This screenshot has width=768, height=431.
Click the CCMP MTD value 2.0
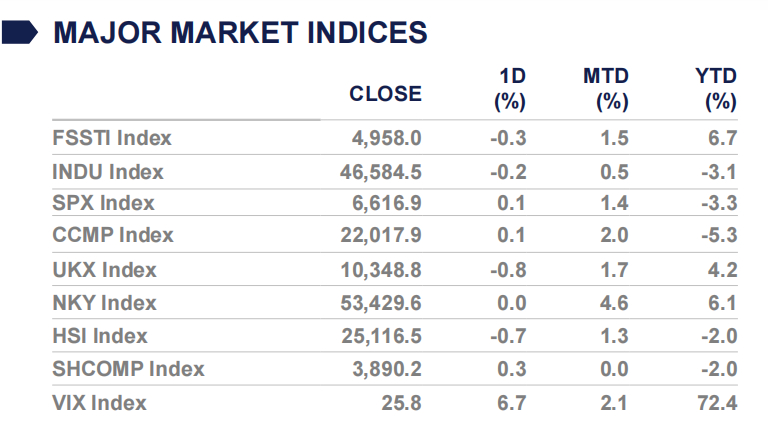614,235
